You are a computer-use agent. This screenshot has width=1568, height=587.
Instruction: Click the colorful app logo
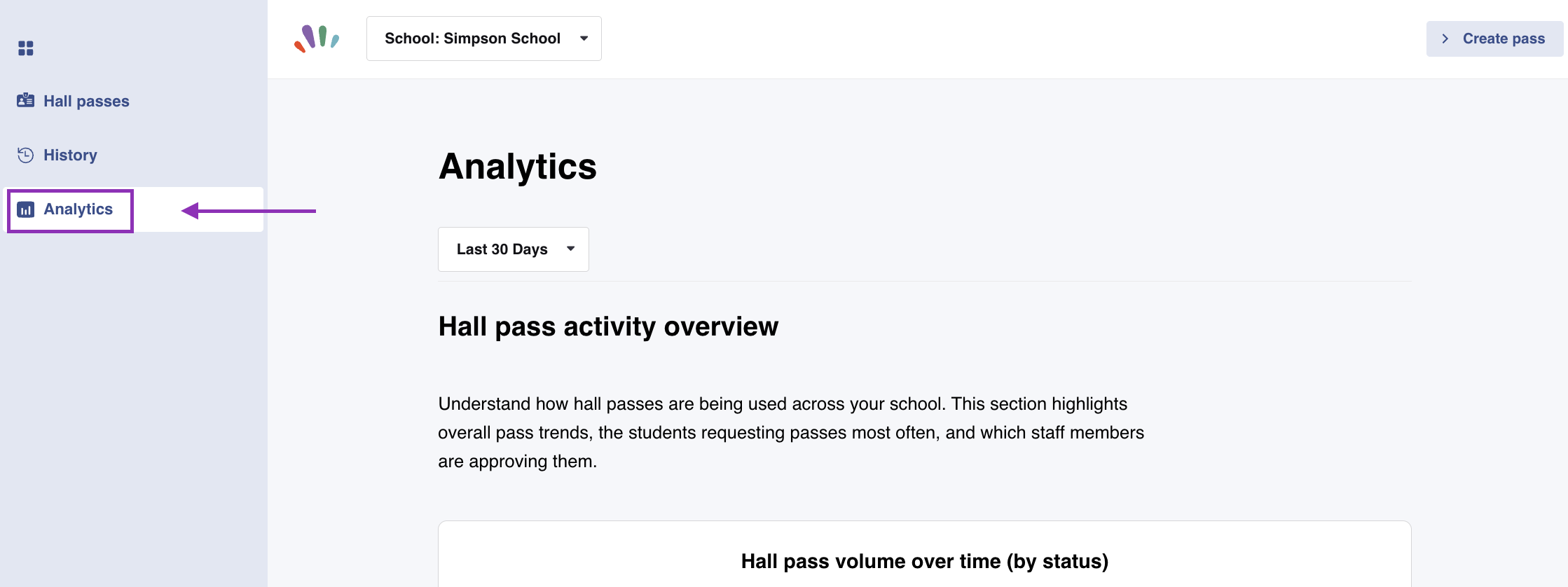coord(317,39)
